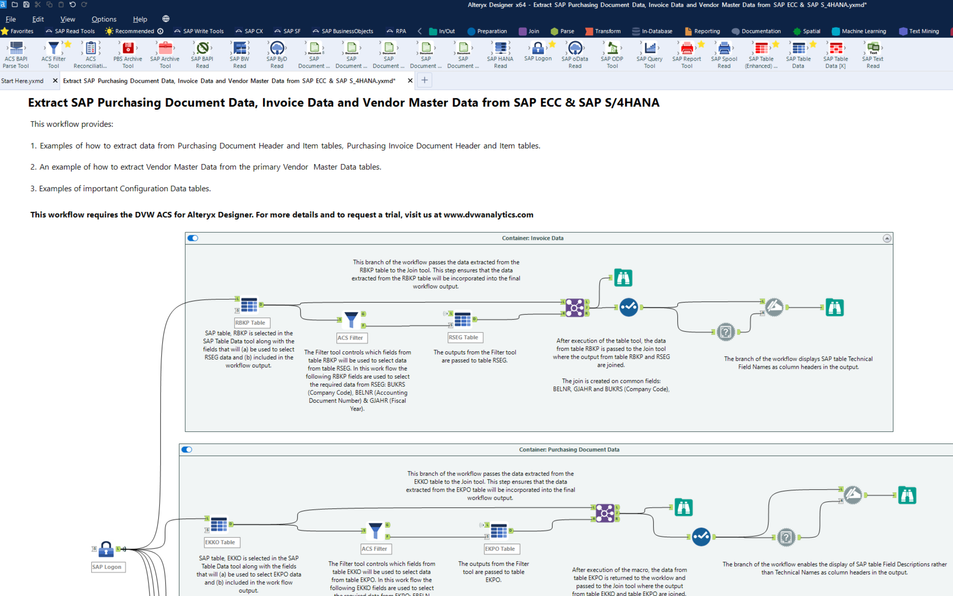
Task: Click the Open folder icon in title bar
Action: (x=15, y=4)
